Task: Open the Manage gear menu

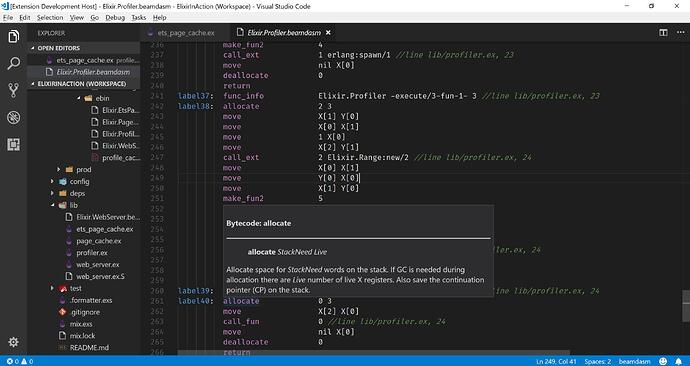Action: 14,342
